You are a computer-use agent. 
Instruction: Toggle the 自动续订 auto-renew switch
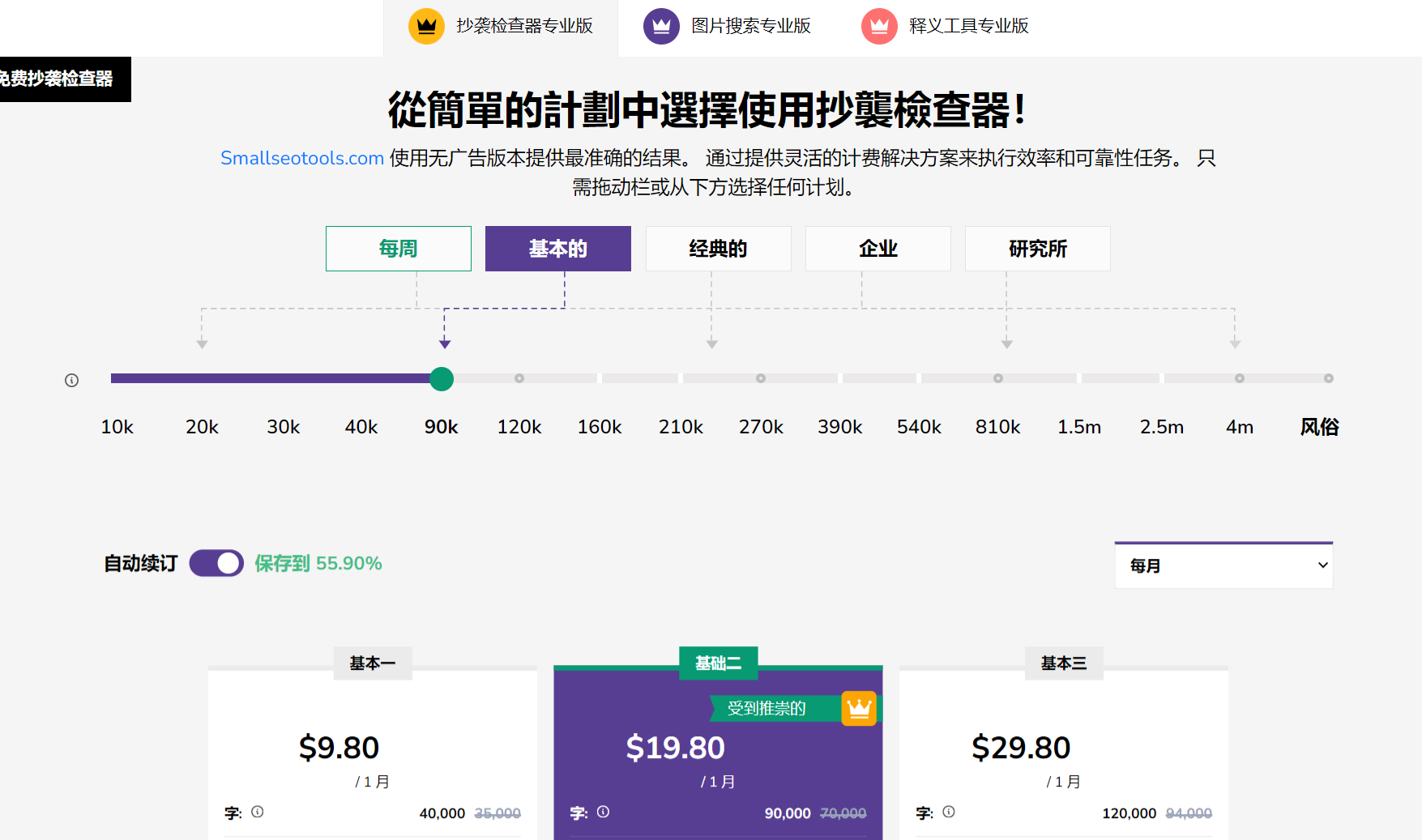pos(216,563)
